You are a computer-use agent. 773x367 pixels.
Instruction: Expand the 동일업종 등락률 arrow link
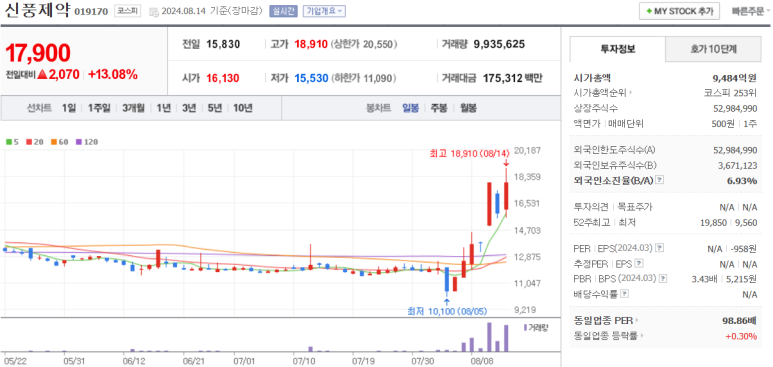[642, 336]
